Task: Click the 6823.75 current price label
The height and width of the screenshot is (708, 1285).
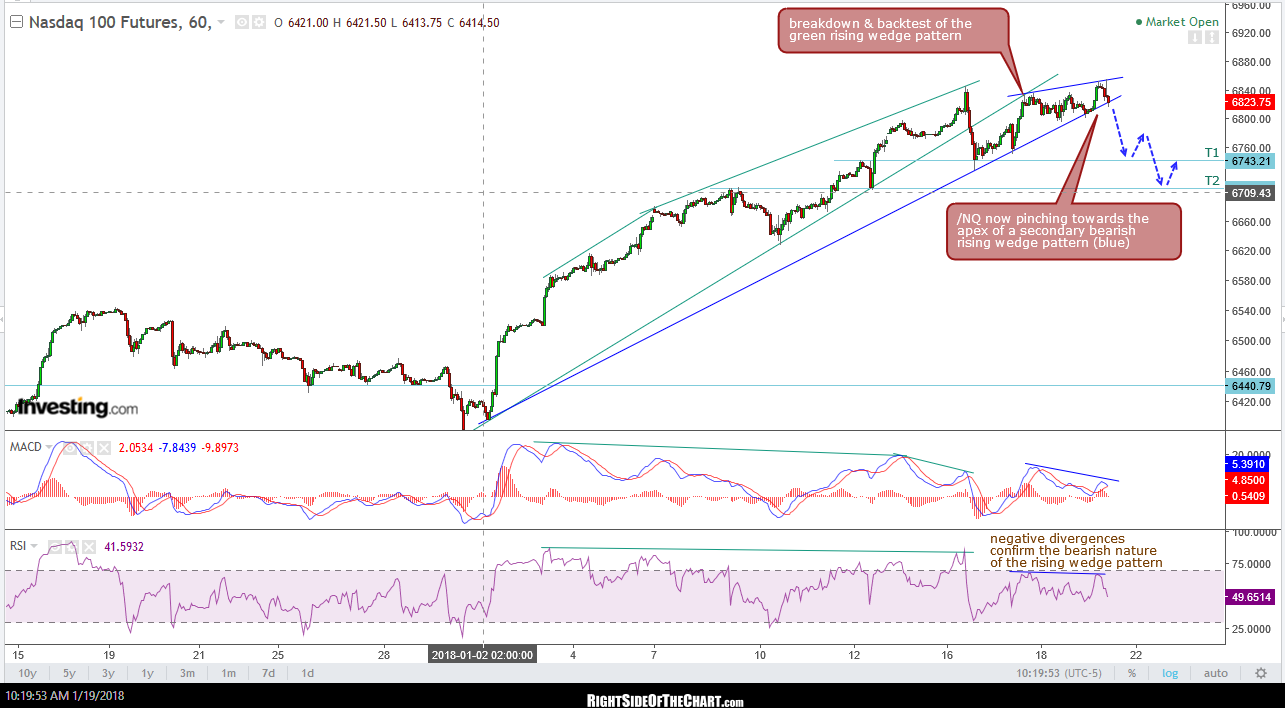Action: point(1251,102)
